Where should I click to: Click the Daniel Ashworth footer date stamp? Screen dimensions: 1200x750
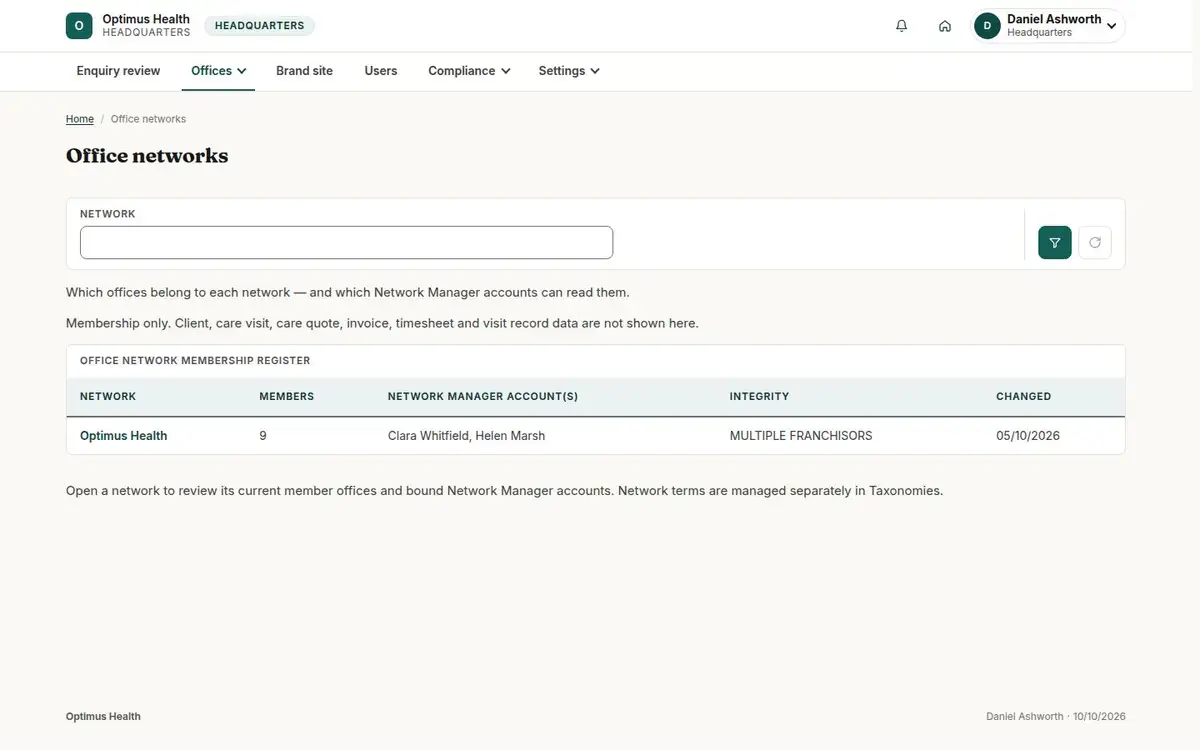click(1056, 717)
